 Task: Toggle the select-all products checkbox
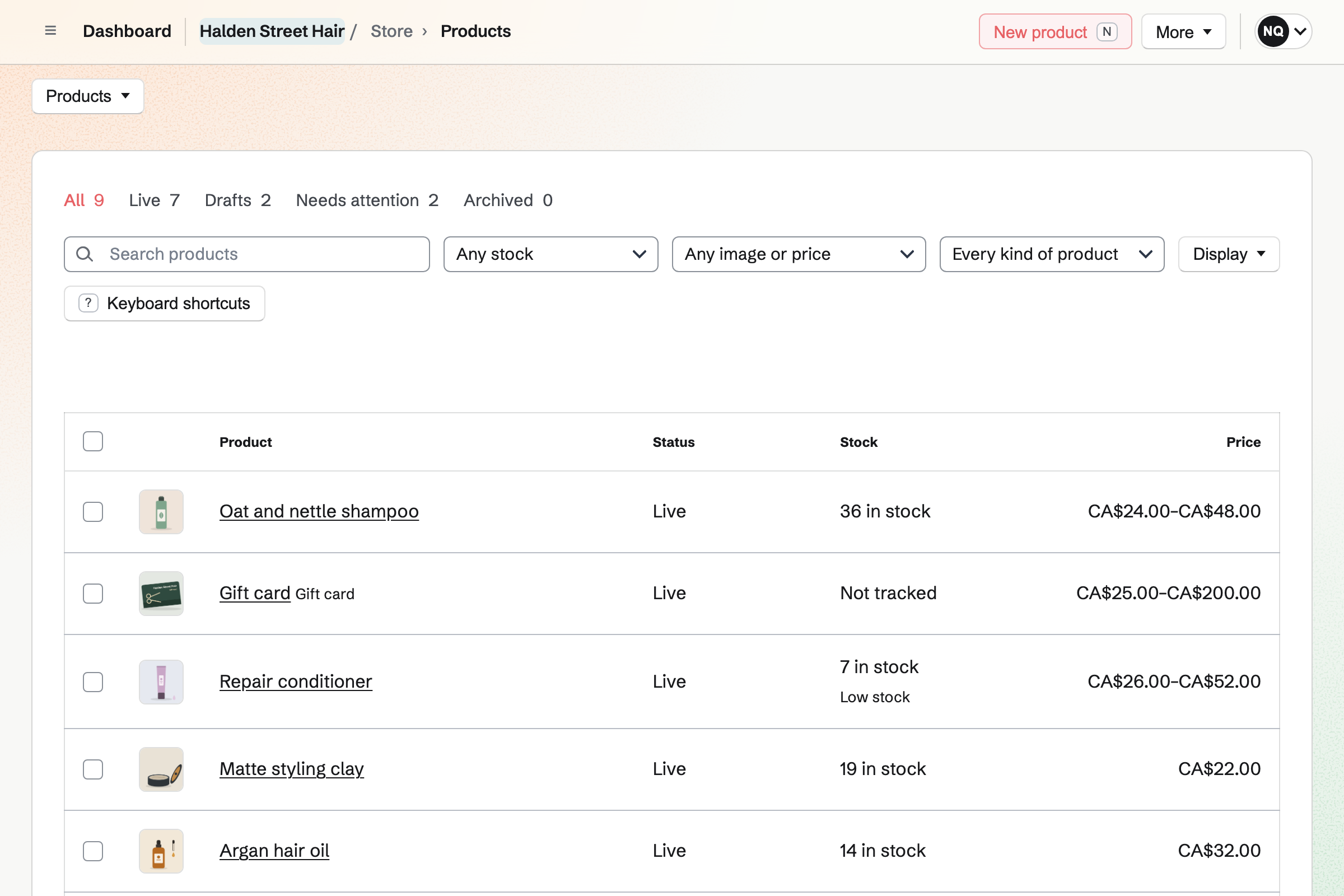(x=92, y=441)
